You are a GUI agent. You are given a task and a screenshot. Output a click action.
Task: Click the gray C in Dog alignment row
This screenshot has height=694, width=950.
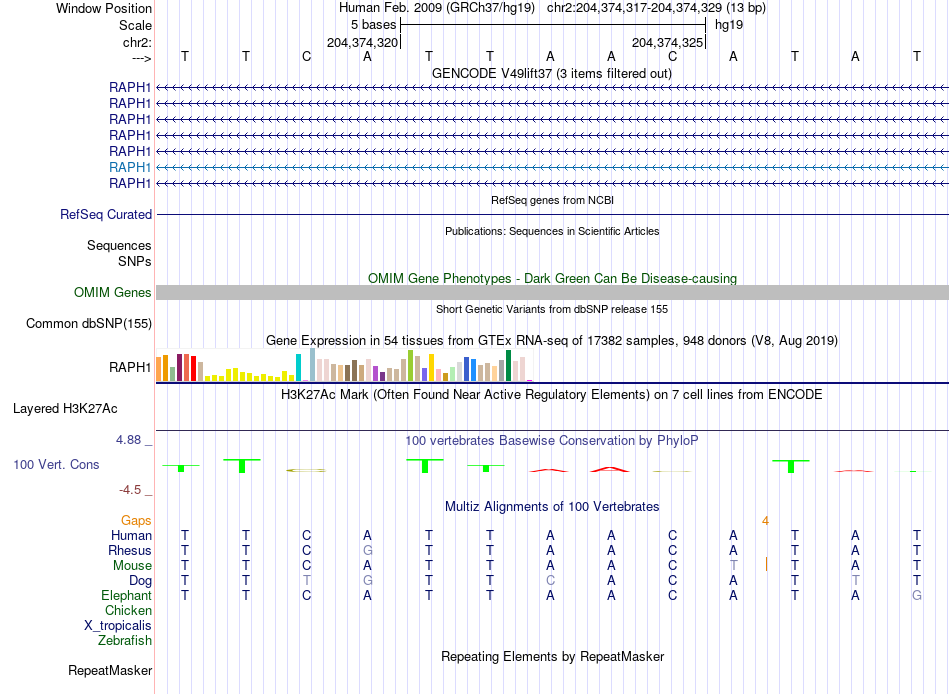[x=550, y=581]
